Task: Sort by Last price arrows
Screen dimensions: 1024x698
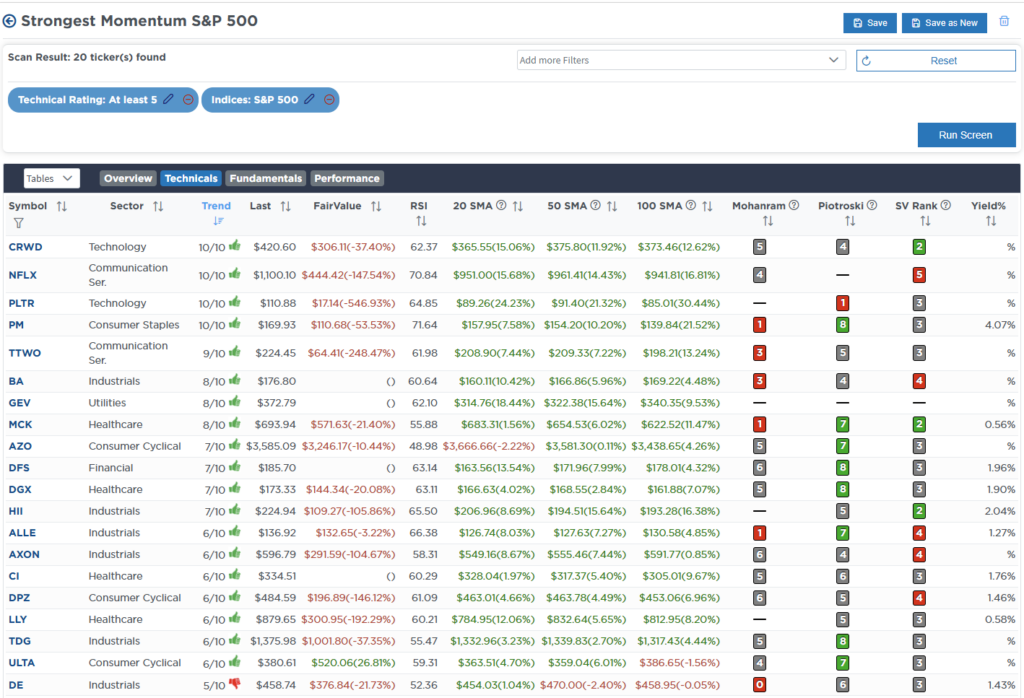Action: 285,206
